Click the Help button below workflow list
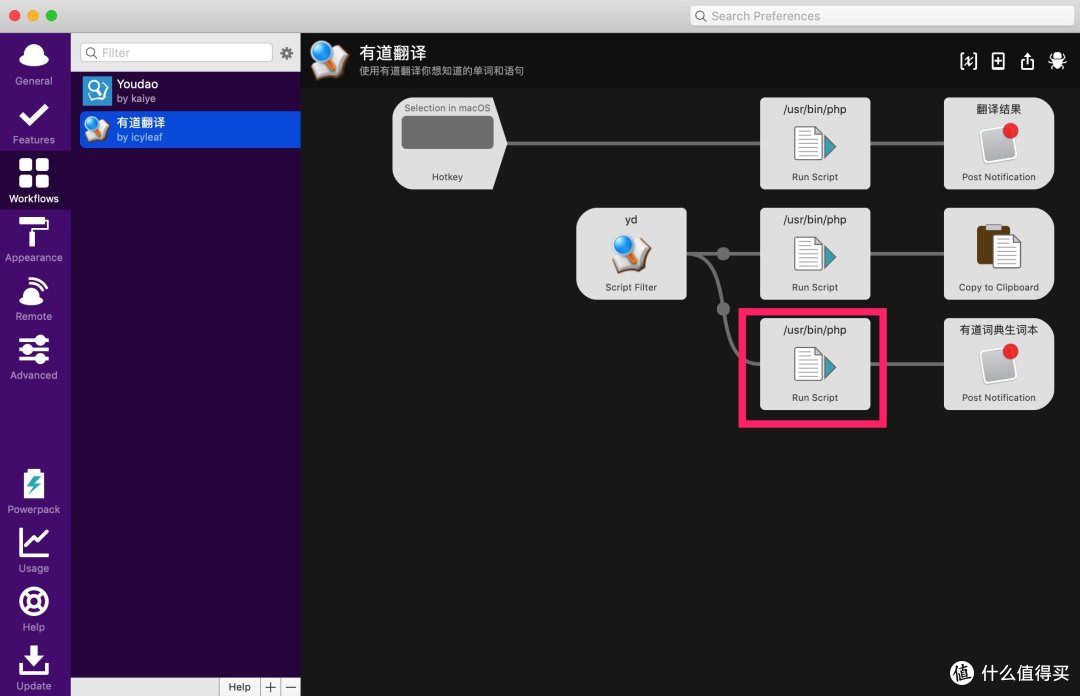The image size is (1080, 696). coord(239,686)
